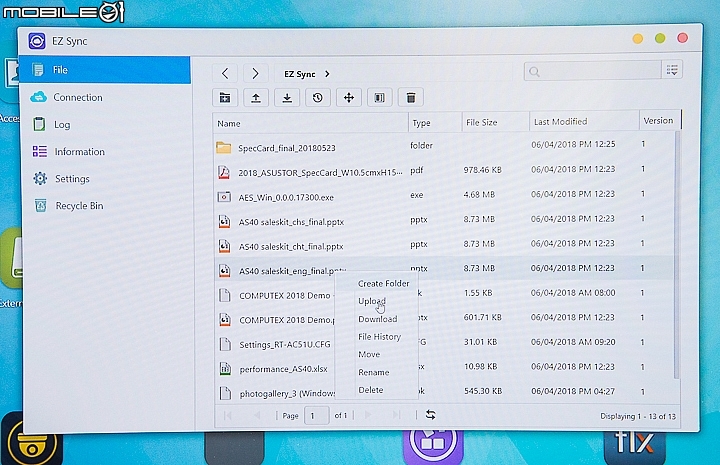This screenshot has height=465, width=720.
Task: Choose Create Folder from the context menu
Action: click(383, 284)
